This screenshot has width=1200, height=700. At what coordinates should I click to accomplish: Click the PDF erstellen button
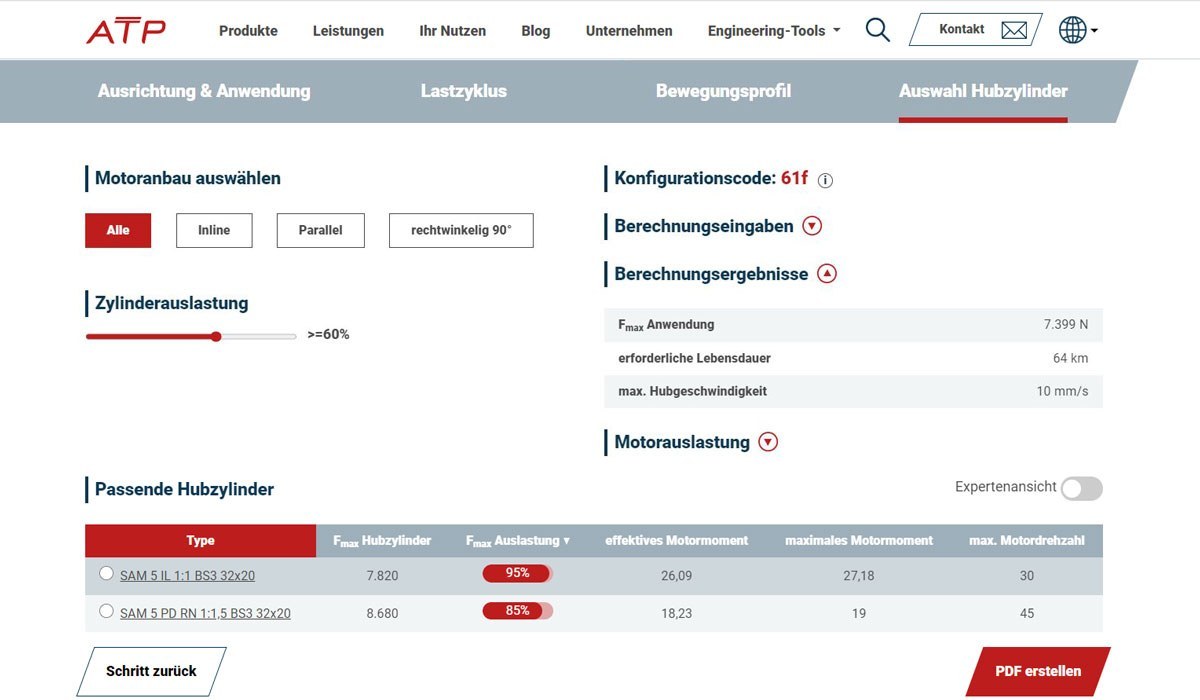(1038, 671)
